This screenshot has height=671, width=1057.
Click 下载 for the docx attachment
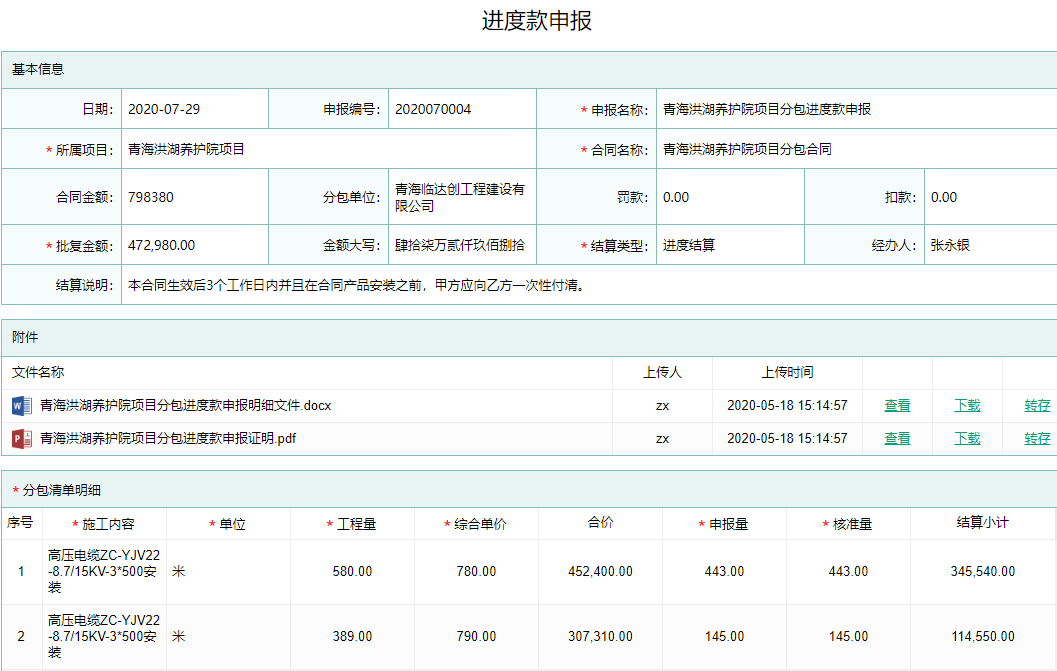click(x=967, y=406)
